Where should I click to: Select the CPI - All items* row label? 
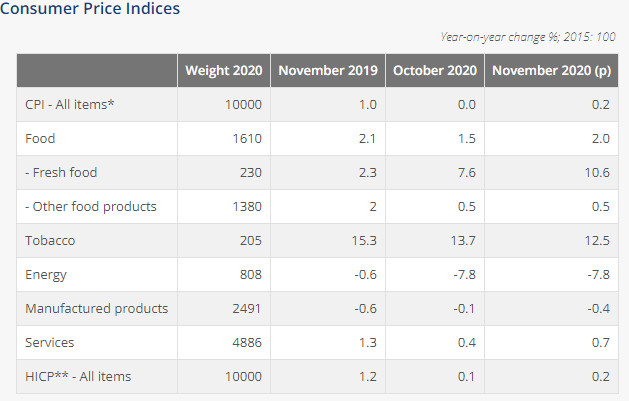(x=70, y=104)
